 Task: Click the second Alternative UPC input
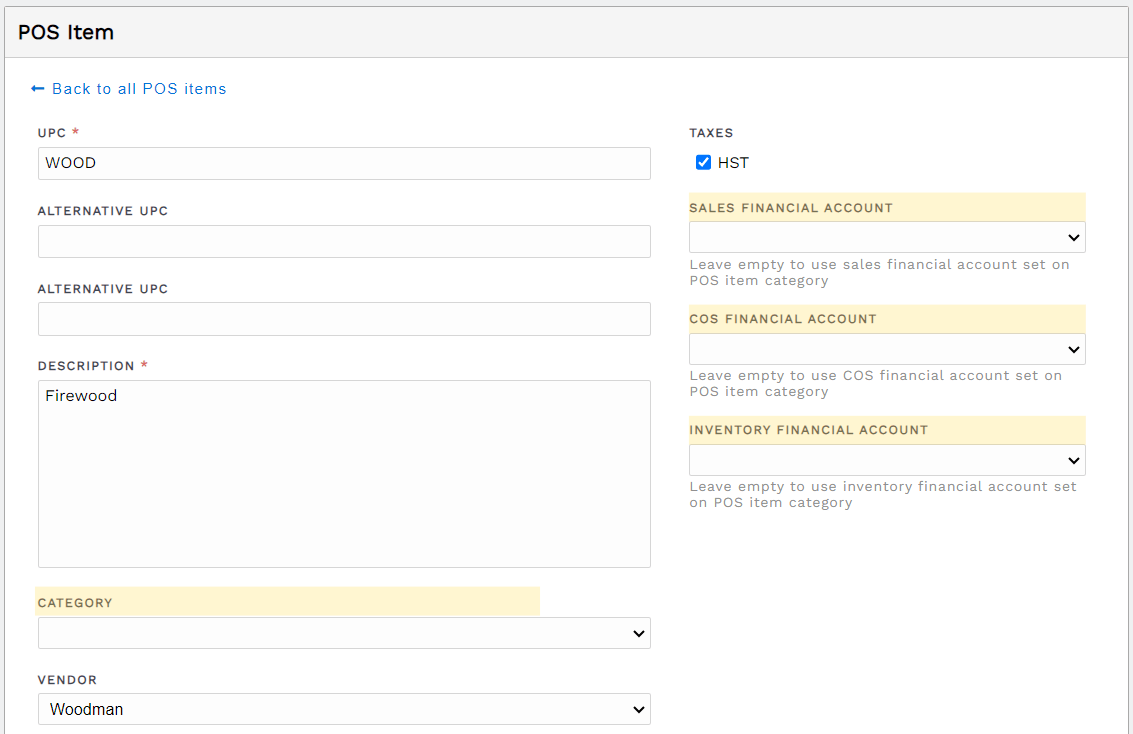[344, 319]
